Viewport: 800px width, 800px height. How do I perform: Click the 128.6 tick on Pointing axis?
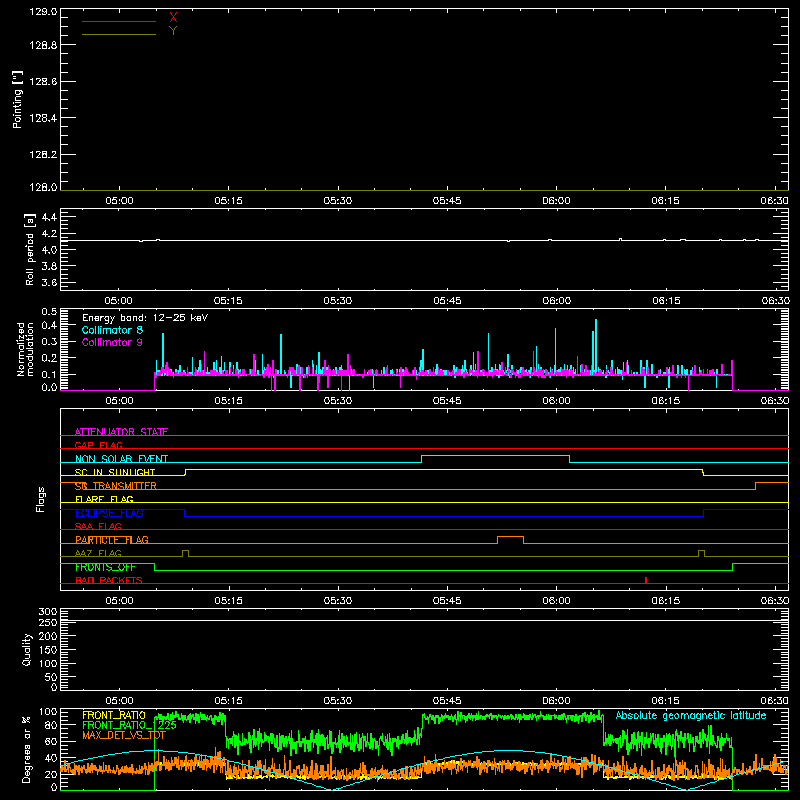43,82
